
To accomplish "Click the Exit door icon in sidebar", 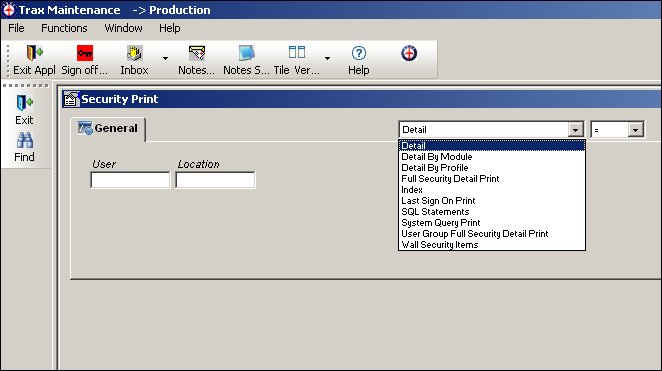I will tap(24, 103).
